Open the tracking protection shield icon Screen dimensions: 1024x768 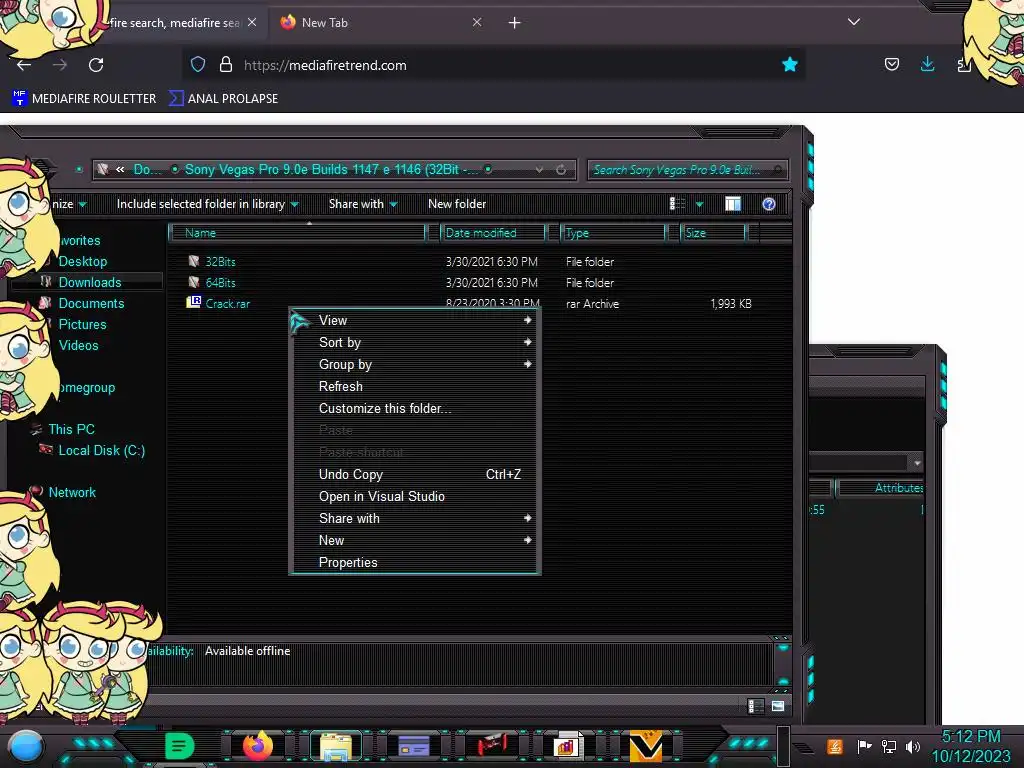[x=198, y=64]
